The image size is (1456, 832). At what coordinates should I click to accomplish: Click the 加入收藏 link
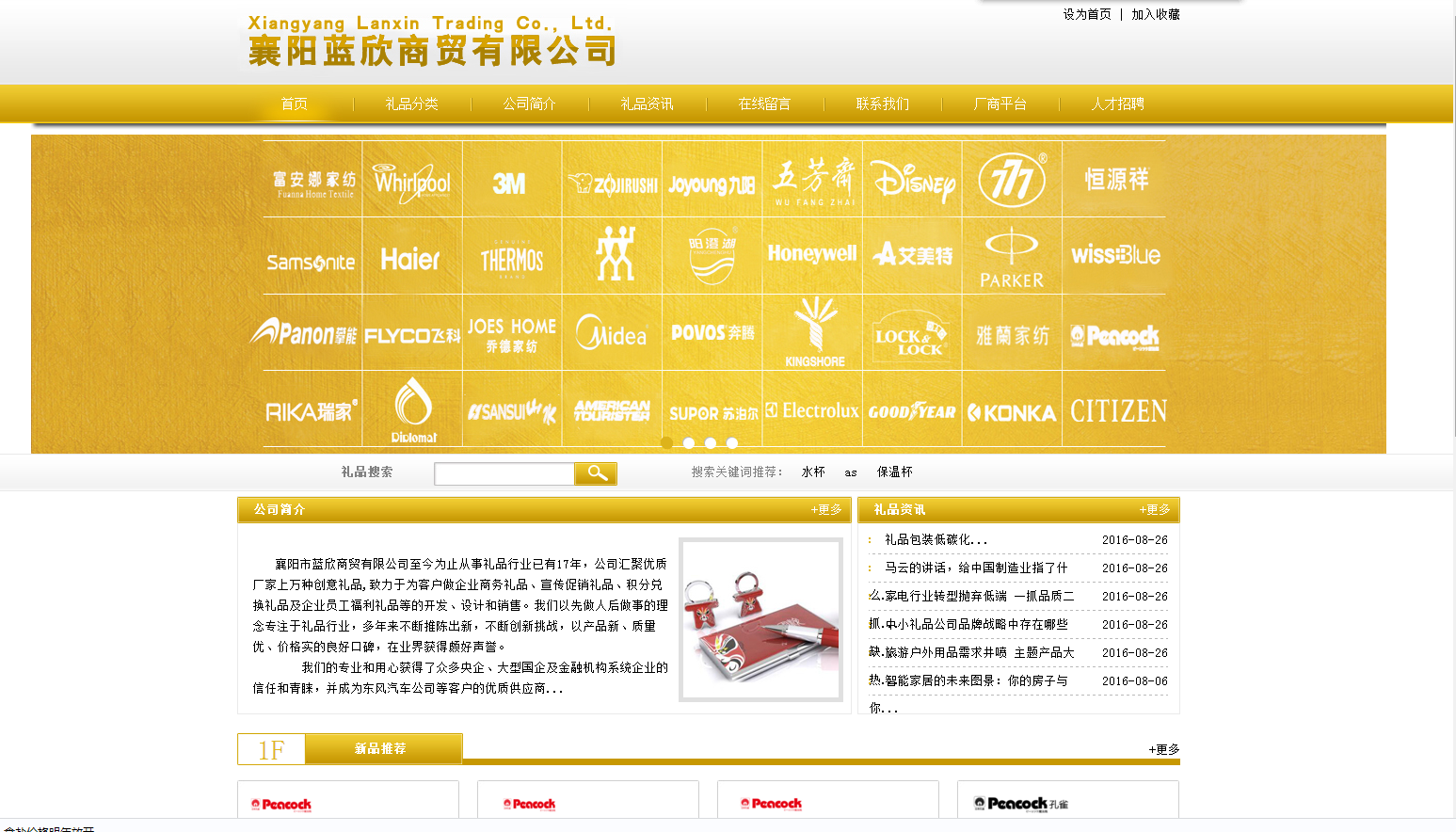(x=1156, y=14)
